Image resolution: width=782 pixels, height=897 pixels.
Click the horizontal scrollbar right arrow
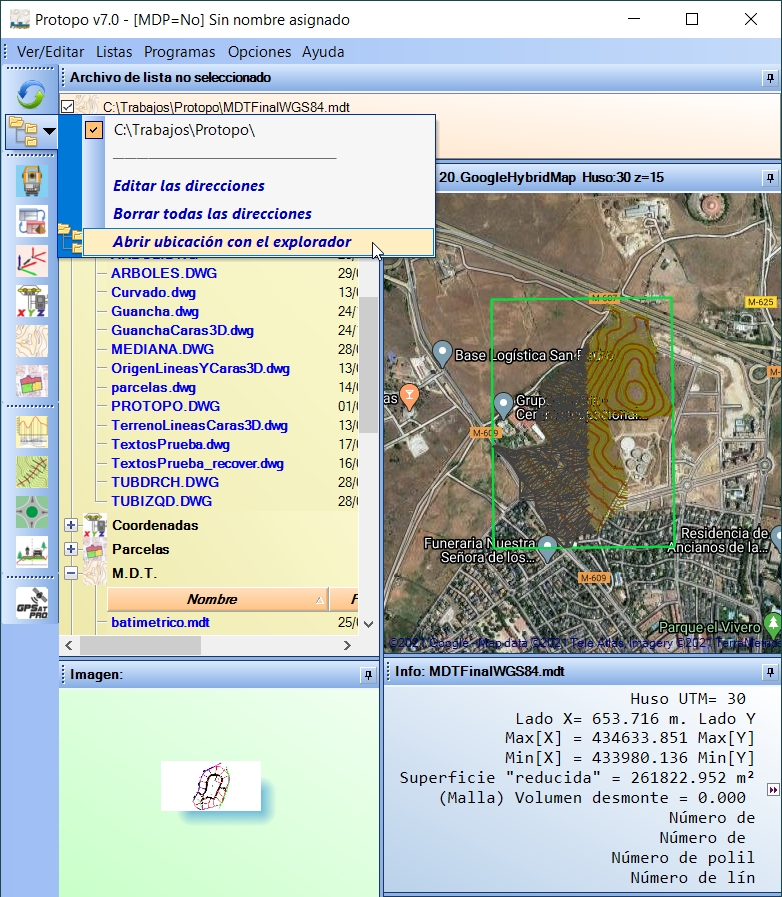click(x=347, y=645)
